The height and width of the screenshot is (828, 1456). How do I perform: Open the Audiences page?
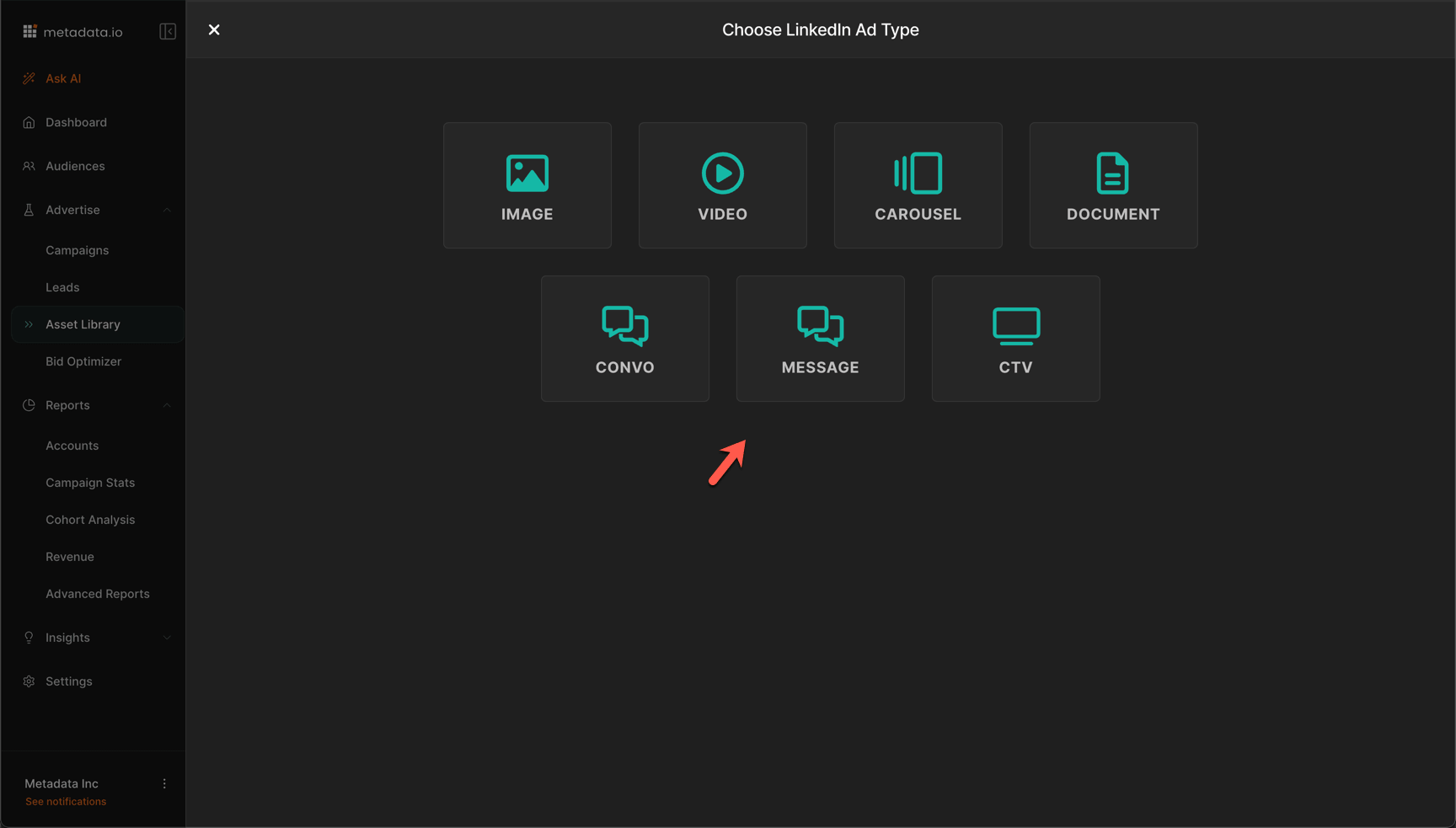point(75,166)
